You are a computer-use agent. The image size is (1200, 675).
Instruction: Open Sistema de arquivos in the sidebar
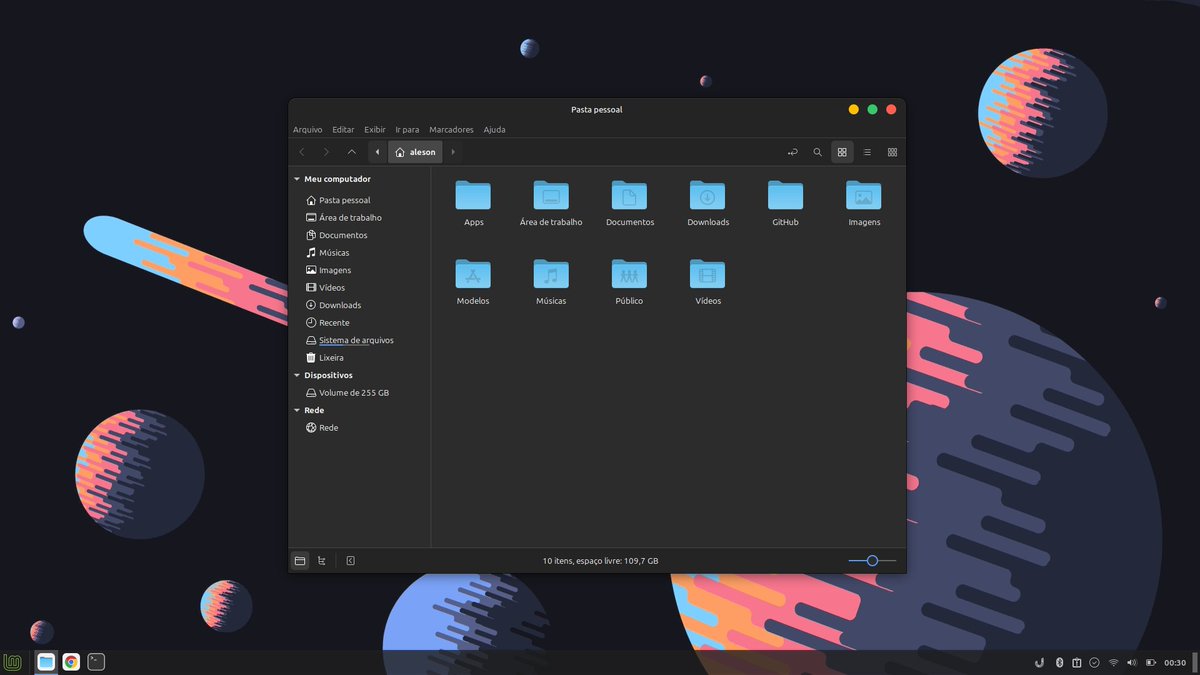pyautogui.click(x=360, y=340)
